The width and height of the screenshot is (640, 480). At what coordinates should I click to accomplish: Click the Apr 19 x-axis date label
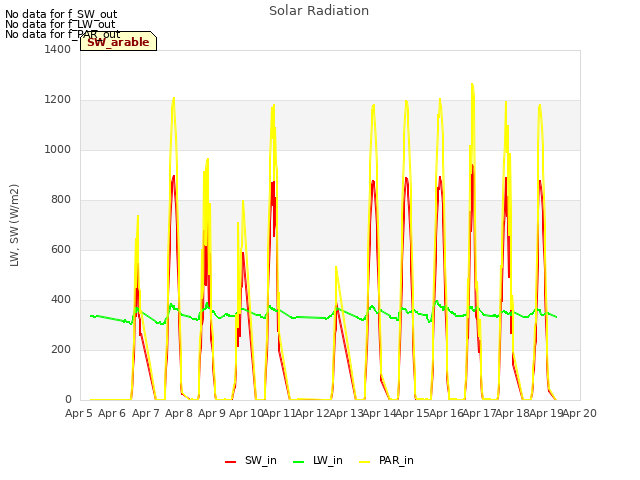pyautogui.click(x=546, y=413)
